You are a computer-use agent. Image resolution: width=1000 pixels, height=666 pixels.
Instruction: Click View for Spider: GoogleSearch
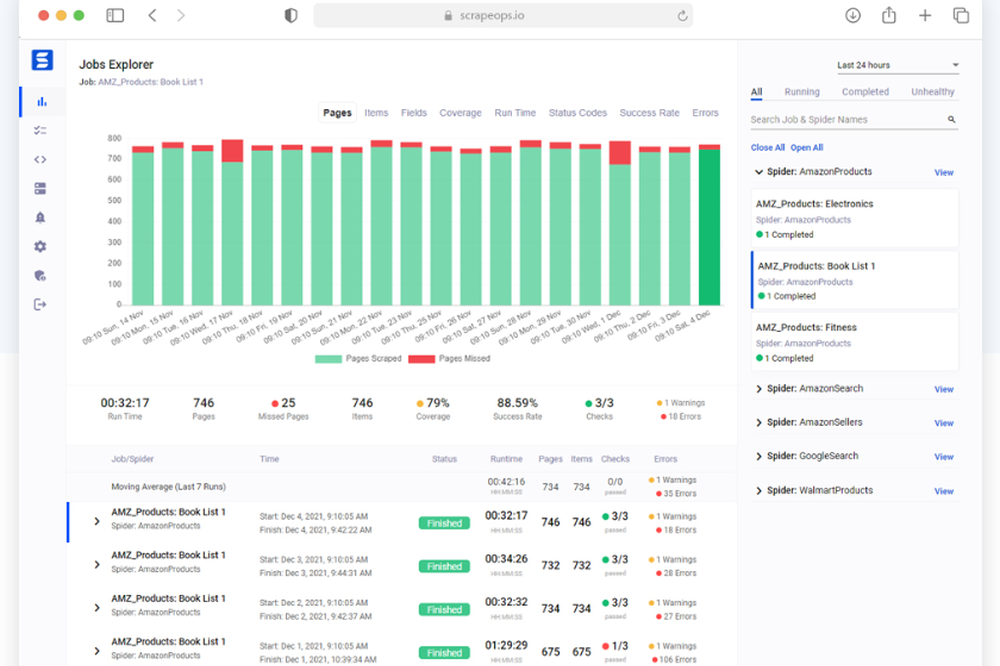tap(944, 457)
